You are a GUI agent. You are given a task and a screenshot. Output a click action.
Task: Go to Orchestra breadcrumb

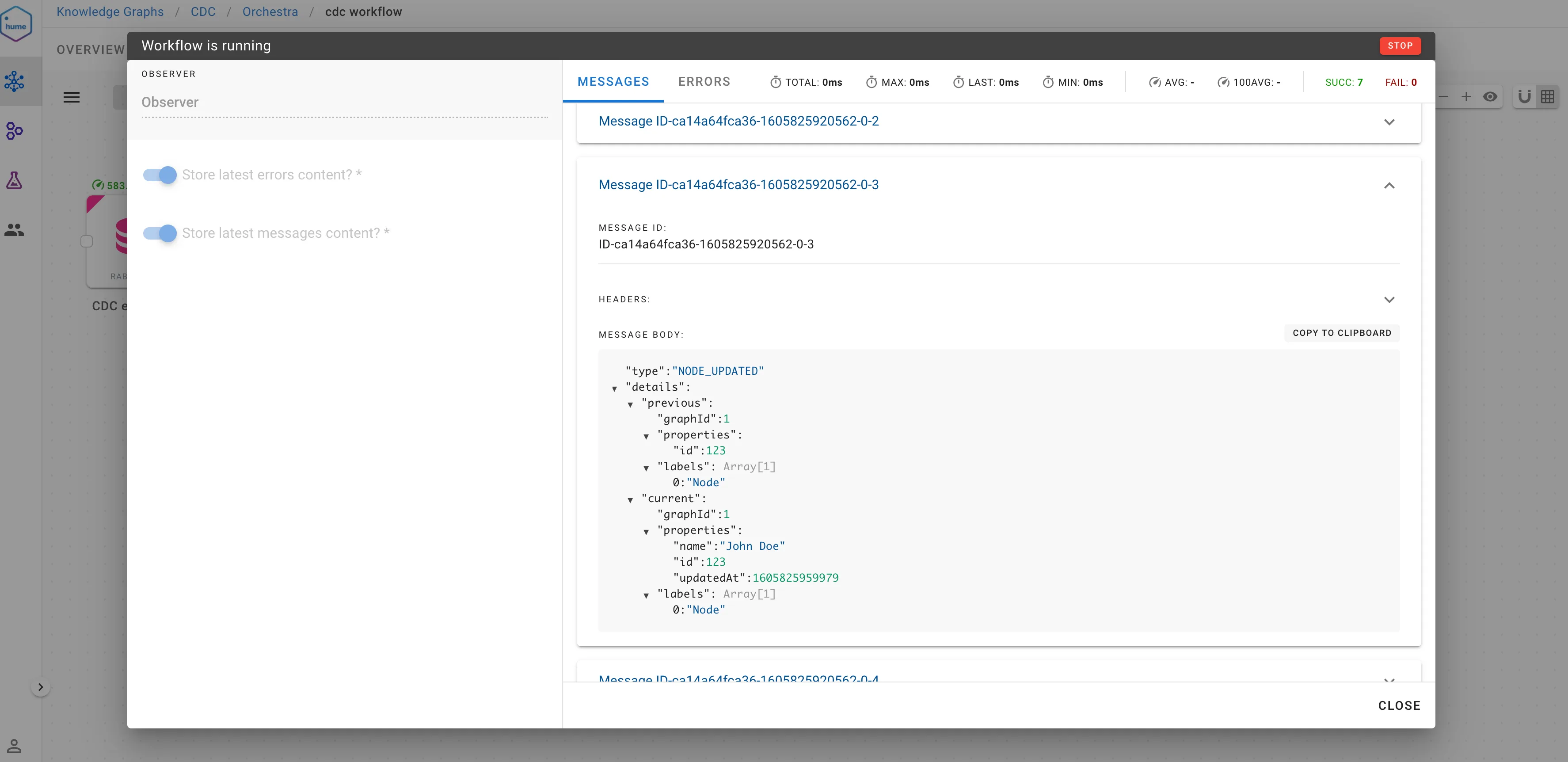tap(270, 11)
